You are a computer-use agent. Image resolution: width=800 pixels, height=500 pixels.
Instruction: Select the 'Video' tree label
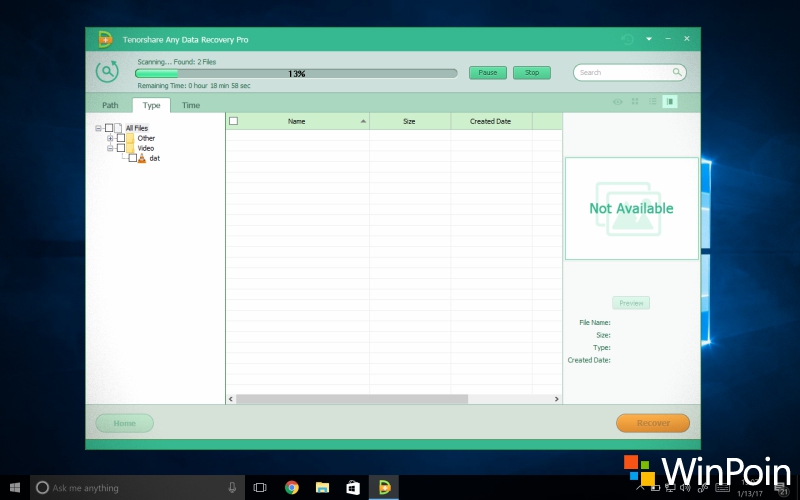click(x=145, y=148)
